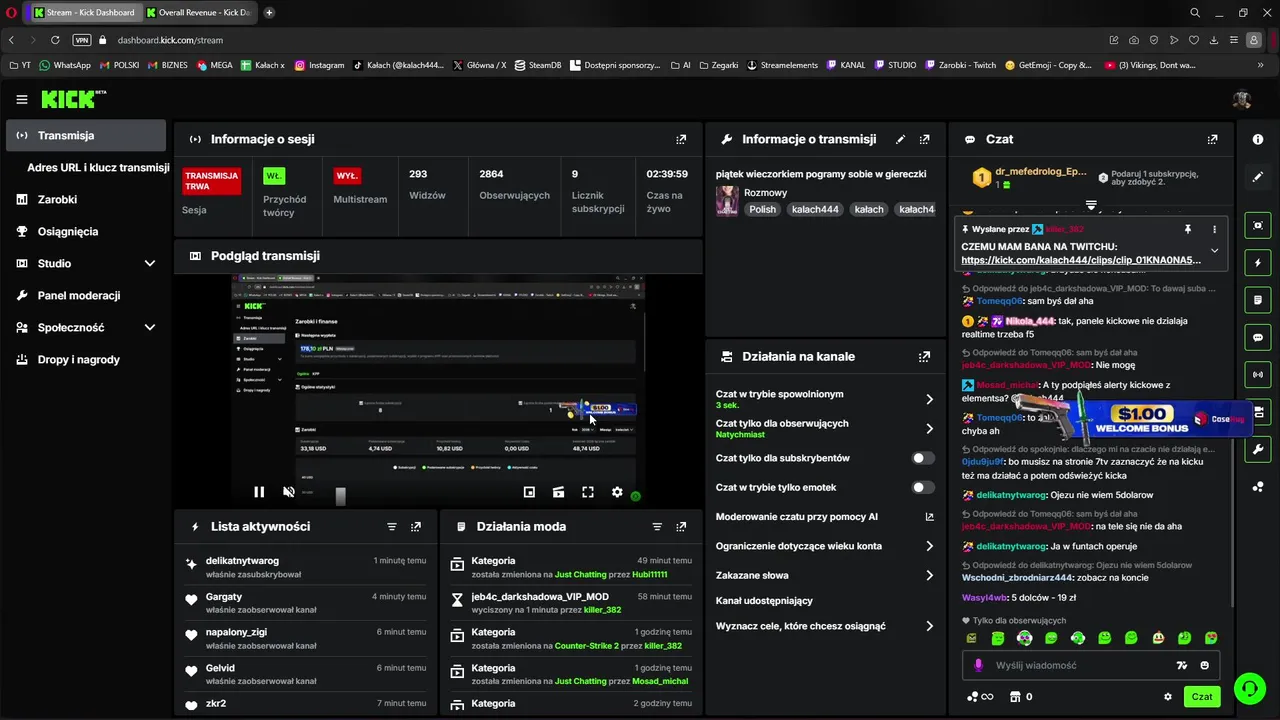
Task: Pop out the Działania moda panel
Action: pyautogui.click(x=681, y=526)
